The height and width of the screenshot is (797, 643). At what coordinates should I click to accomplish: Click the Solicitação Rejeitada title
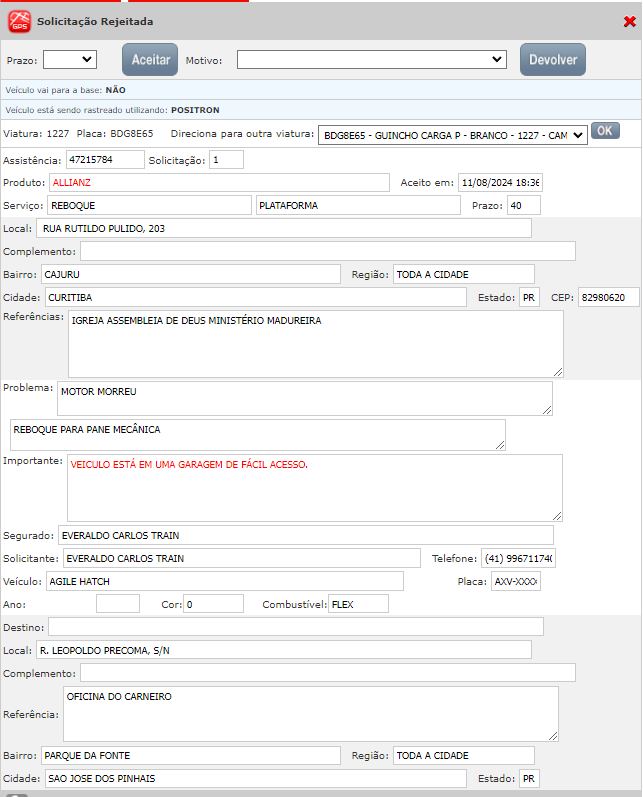point(95,21)
